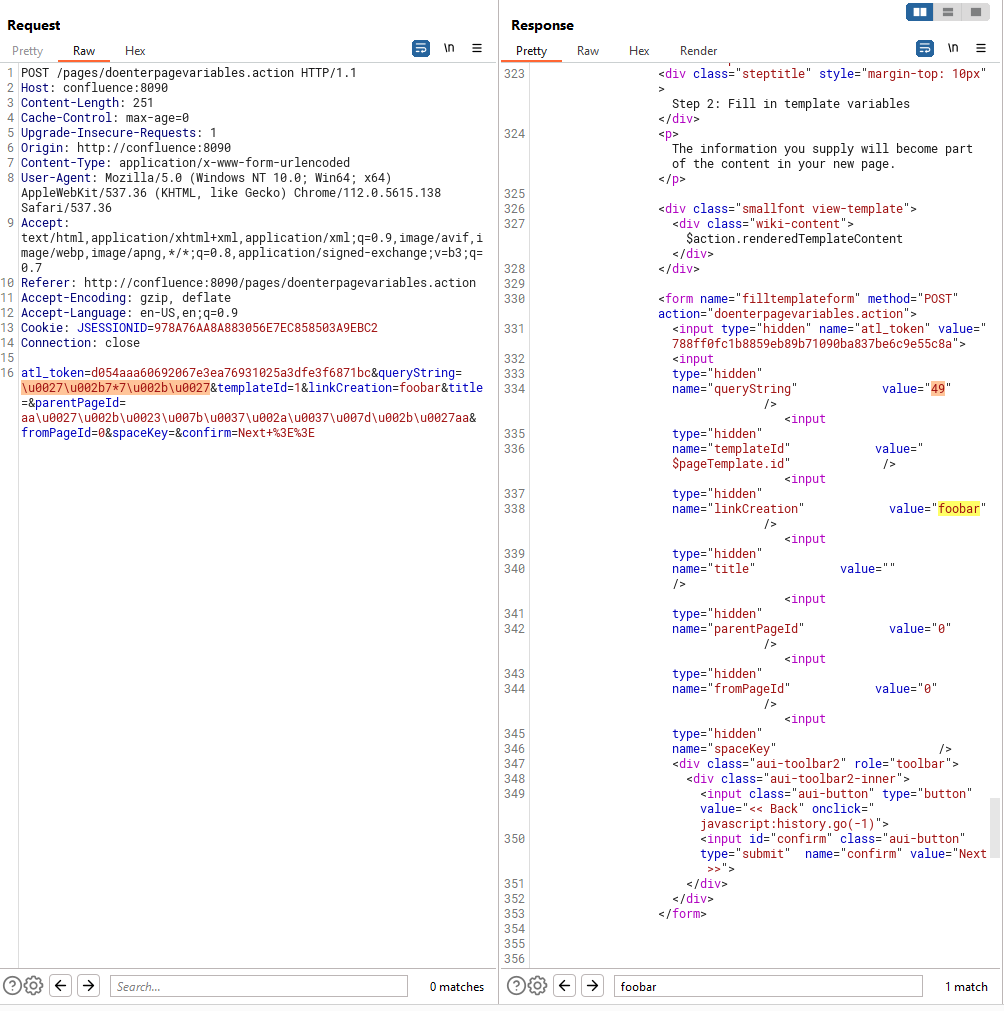Open help for the Response search bar
The height and width of the screenshot is (1011, 1004).
(x=516, y=986)
